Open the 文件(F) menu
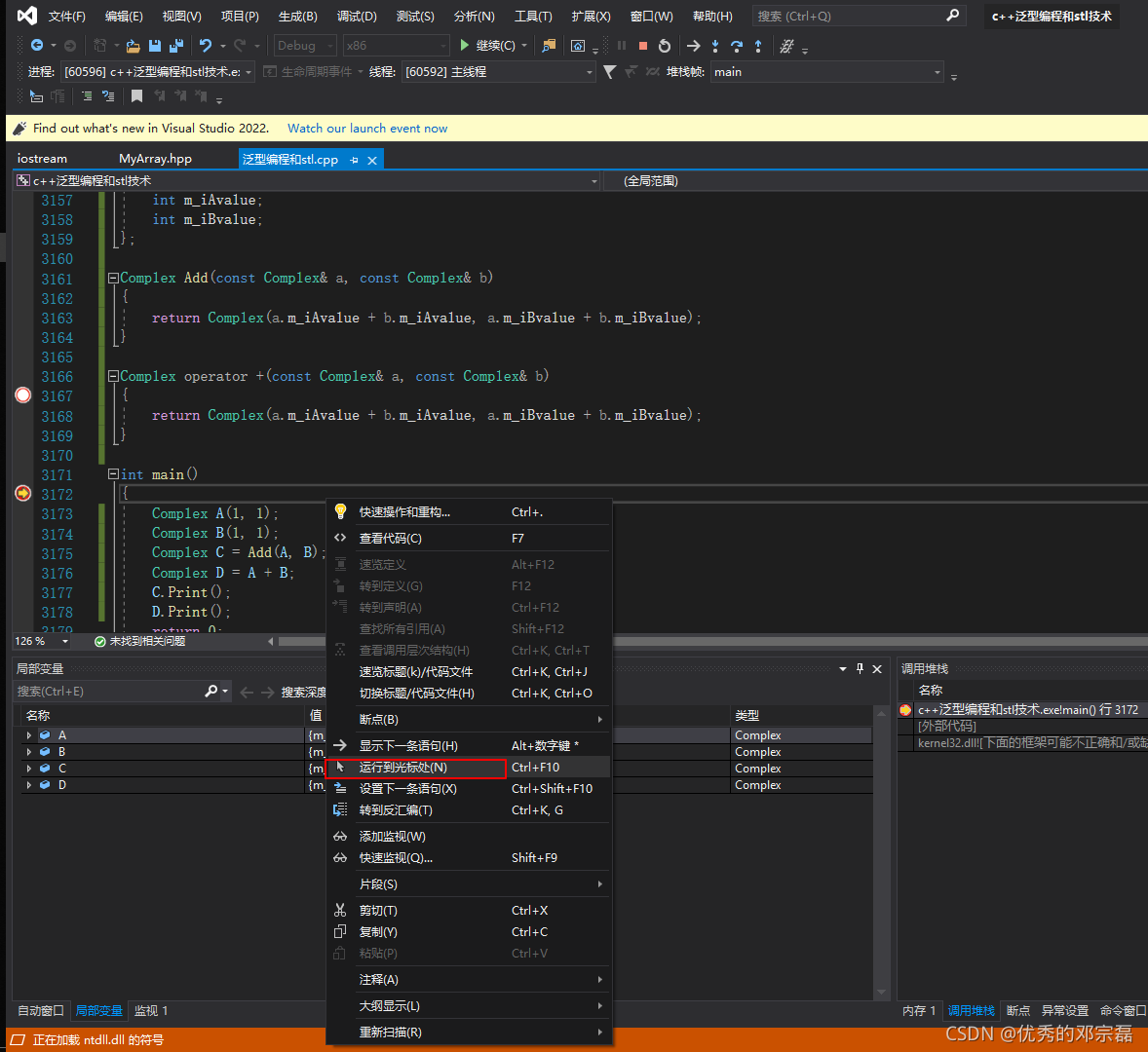 coord(66,17)
